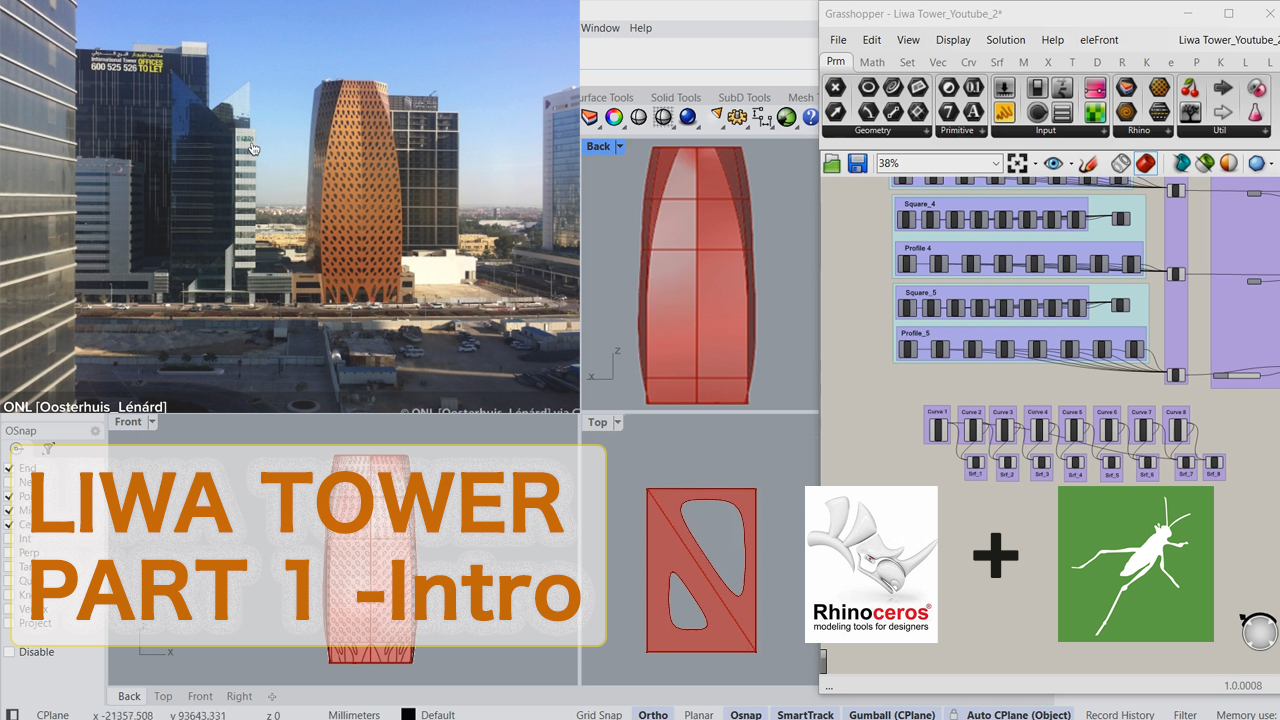Select the Circle parameter icon
This screenshot has height=720, width=1280.
868,88
